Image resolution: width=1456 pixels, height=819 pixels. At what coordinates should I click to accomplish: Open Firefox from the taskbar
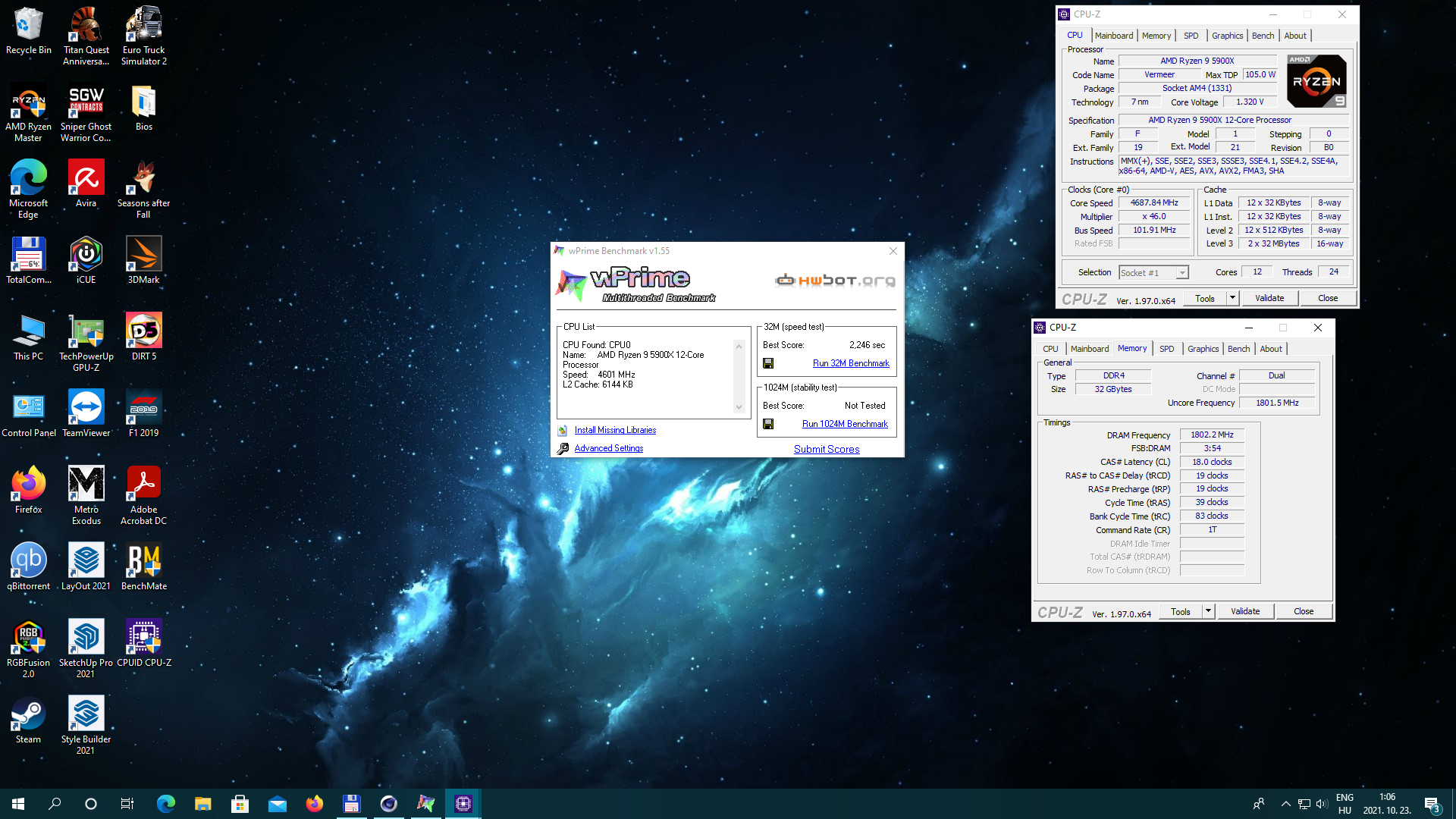pyautogui.click(x=314, y=804)
